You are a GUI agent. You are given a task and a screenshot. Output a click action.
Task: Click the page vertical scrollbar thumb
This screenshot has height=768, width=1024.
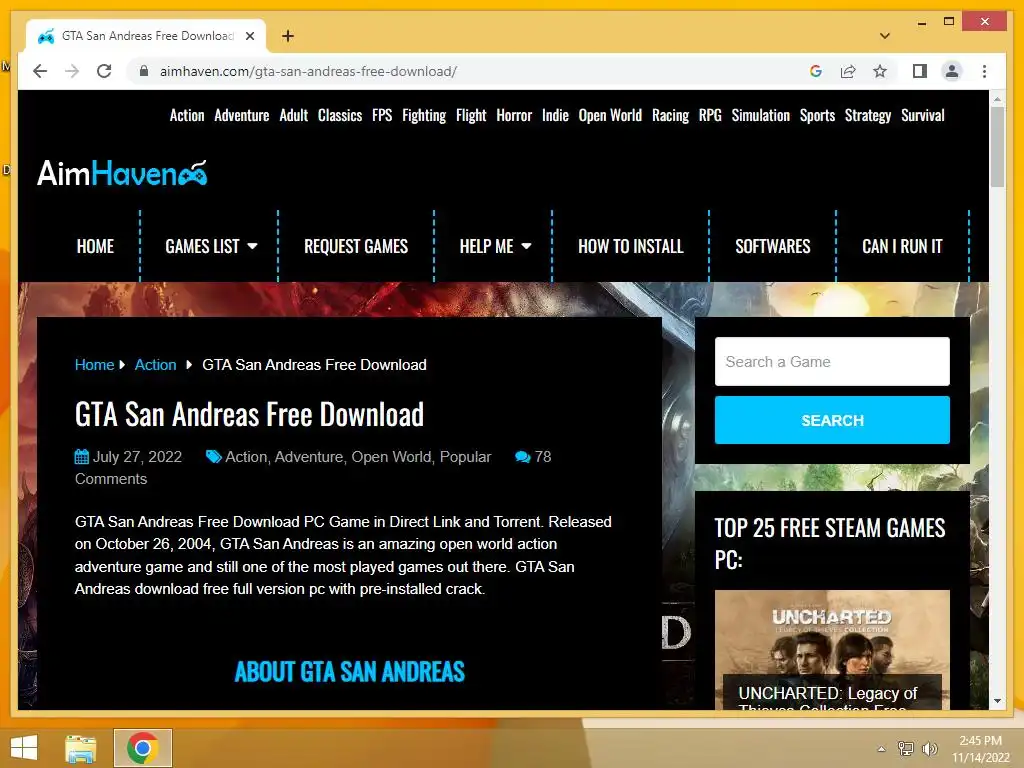coord(997,147)
